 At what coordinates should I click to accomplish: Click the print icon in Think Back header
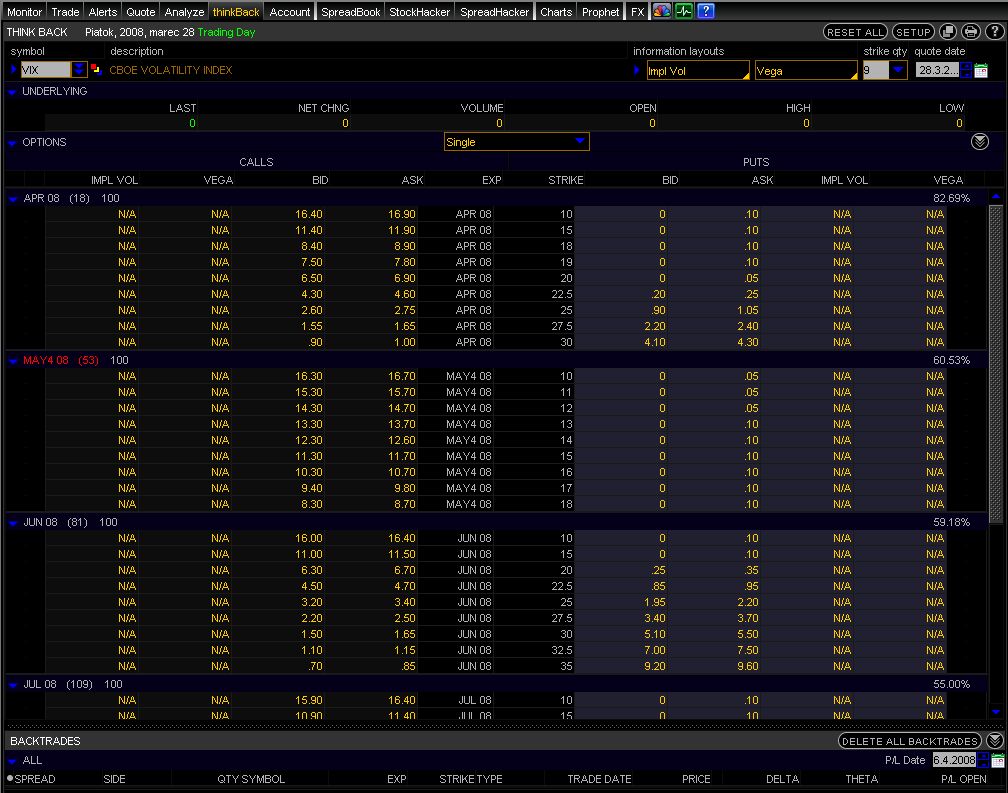point(969,32)
